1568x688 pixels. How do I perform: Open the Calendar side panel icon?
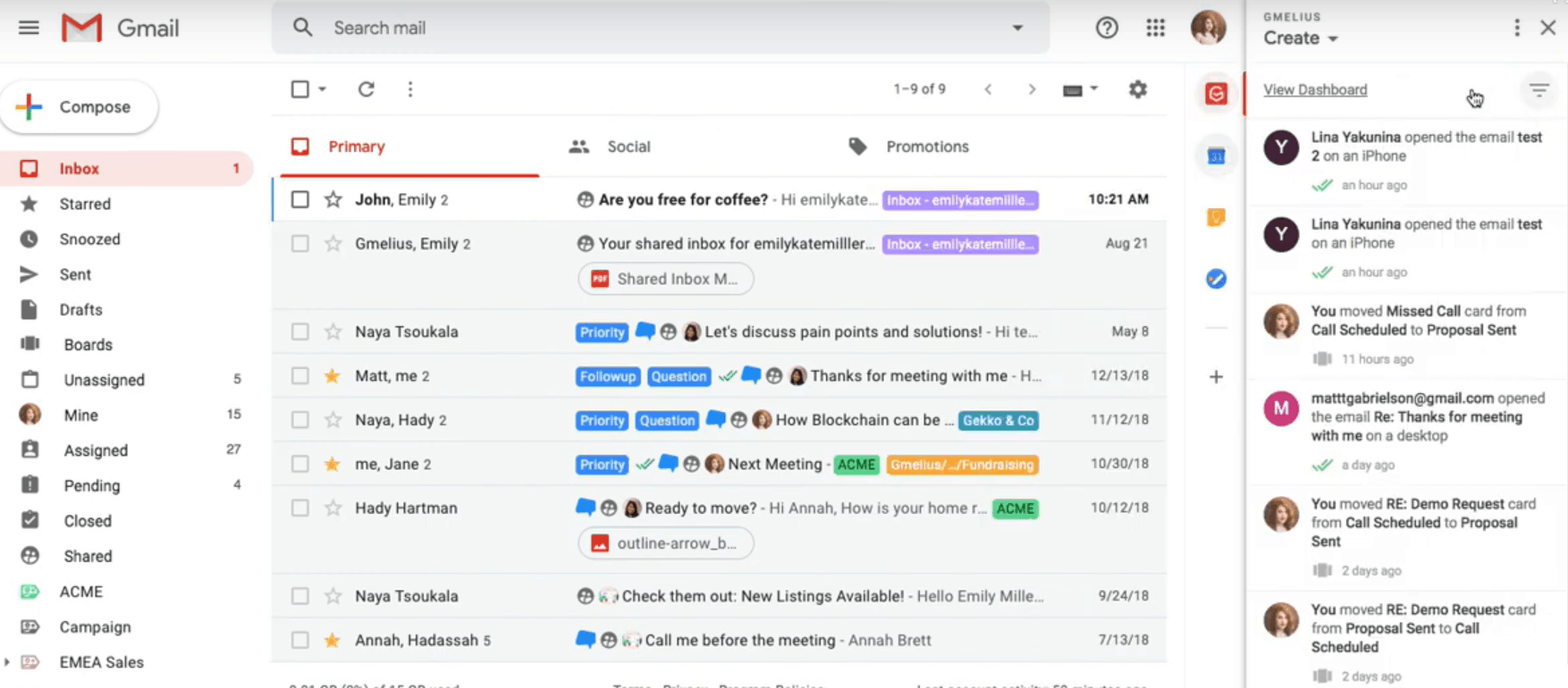coord(1216,156)
